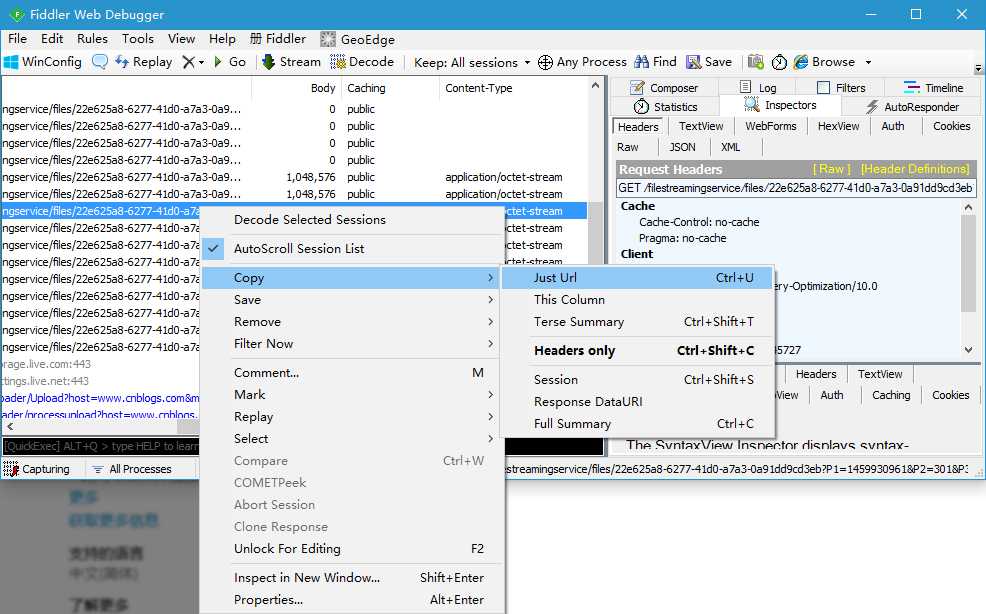Expand the Mark submenu arrow
The width and height of the screenshot is (986, 614).
(490, 395)
